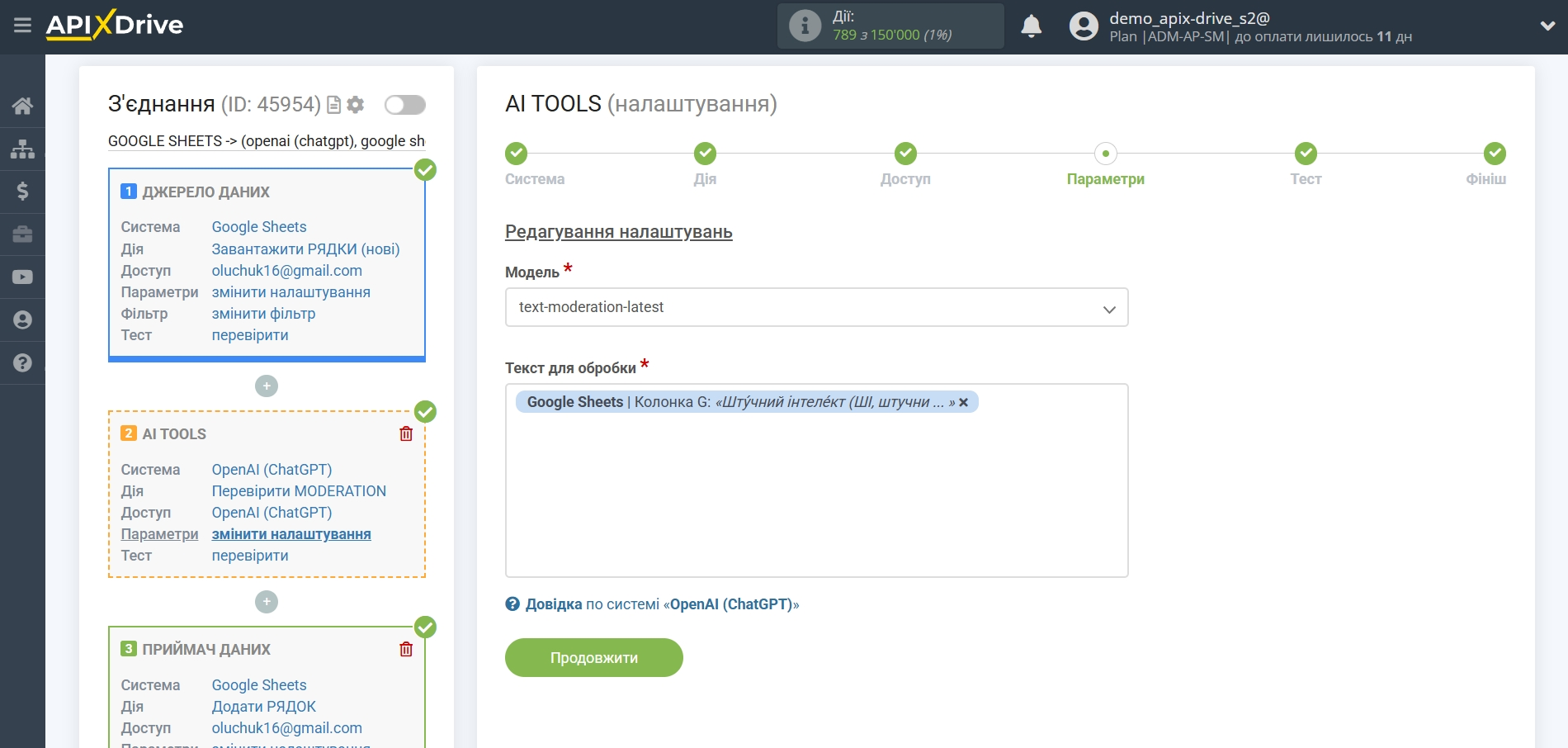Image resolution: width=1568 pixels, height=748 pixels.
Task: Click змінити налаштування in AI TOOLS block
Action: (291, 534)
